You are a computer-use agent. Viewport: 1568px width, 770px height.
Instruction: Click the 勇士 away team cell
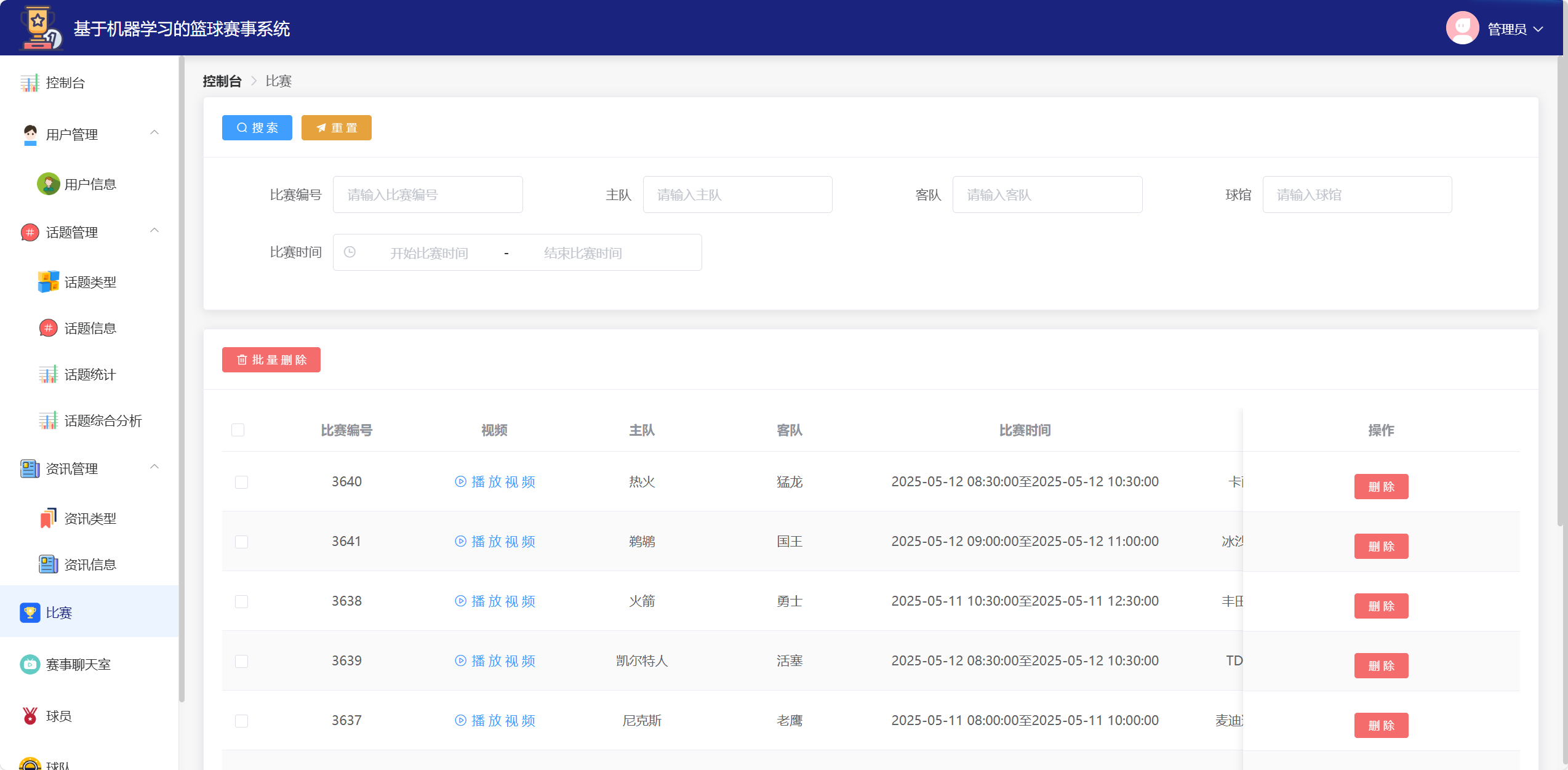click(790, 601)
